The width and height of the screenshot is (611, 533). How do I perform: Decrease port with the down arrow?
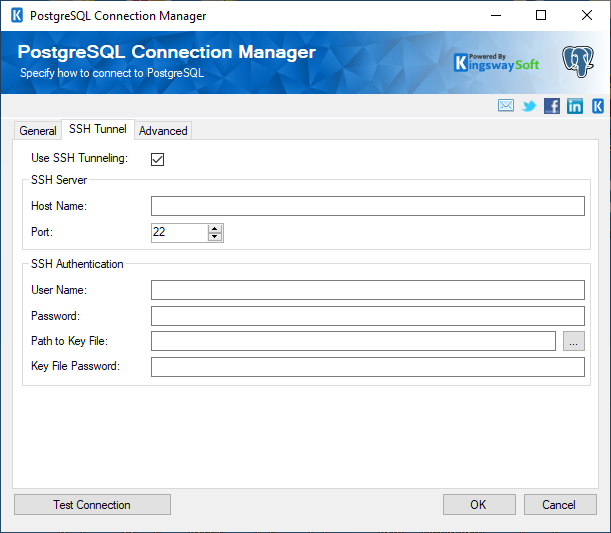(215, 237)
